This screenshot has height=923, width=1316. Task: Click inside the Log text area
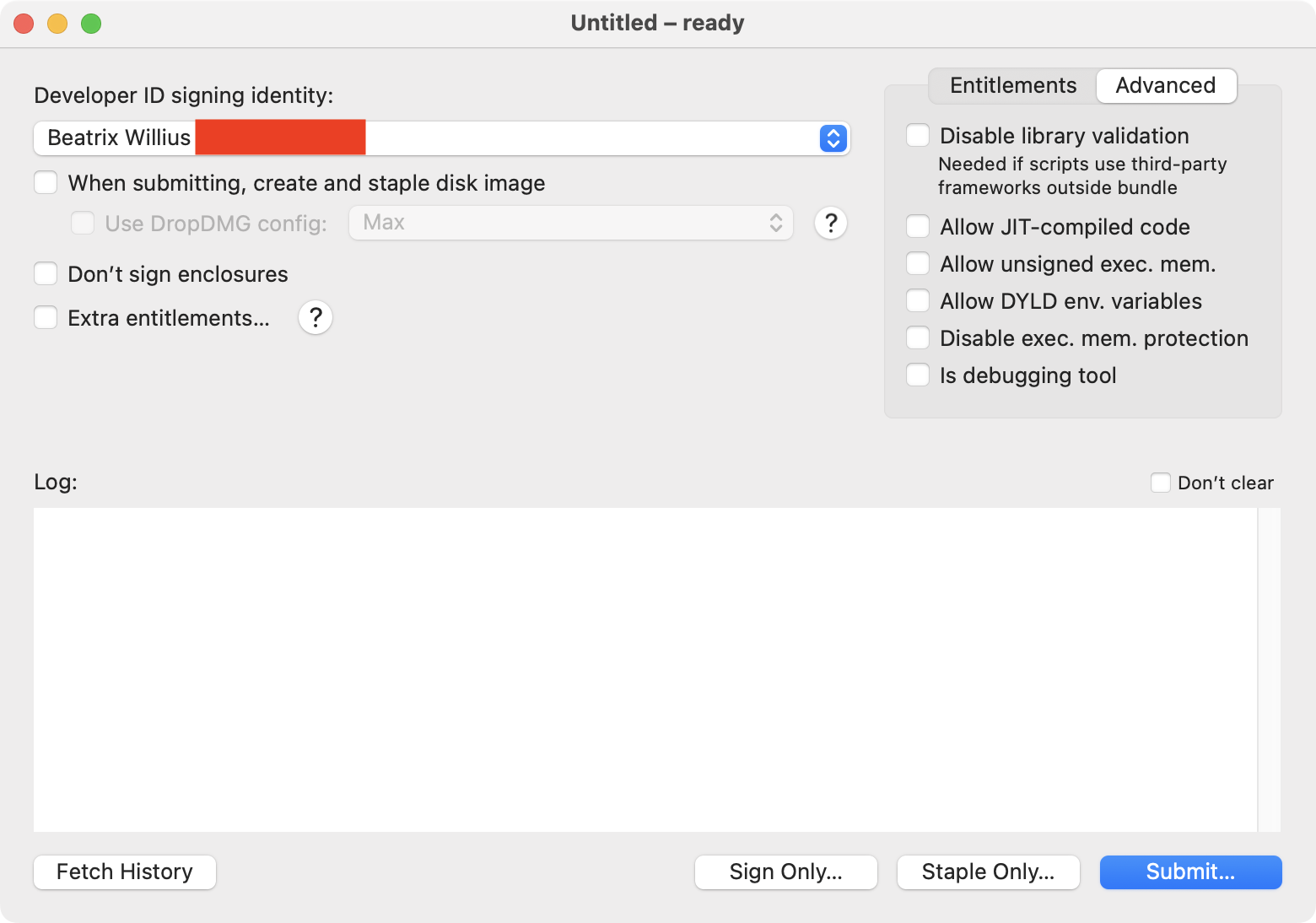point(645,669)
